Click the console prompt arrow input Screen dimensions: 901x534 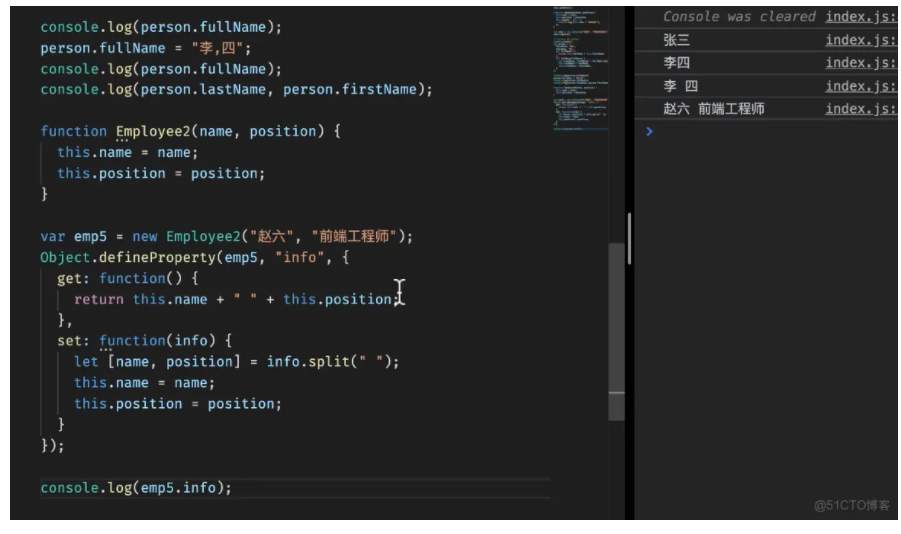coord(649,132)
